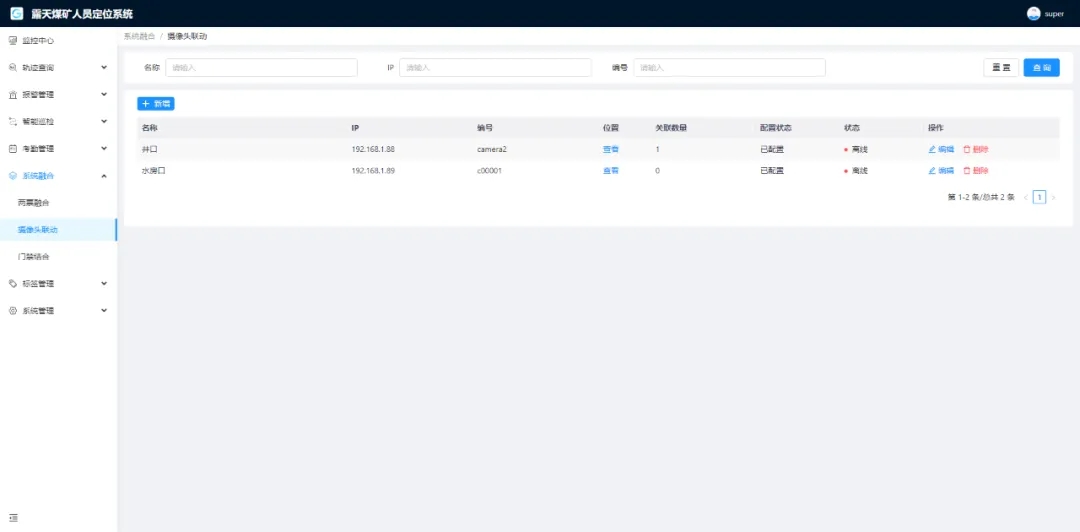The width and height of the screenshot is (1080, 532).
Task: Collapse the sidebar with the bottom fold icon
Action: tap(13, 518)
